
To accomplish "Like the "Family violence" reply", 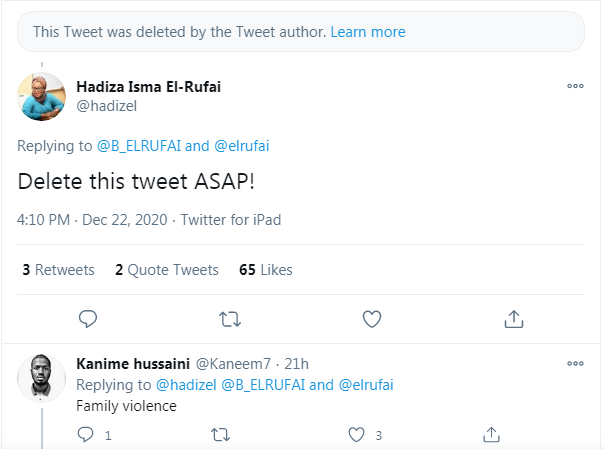I will (355, 435).
